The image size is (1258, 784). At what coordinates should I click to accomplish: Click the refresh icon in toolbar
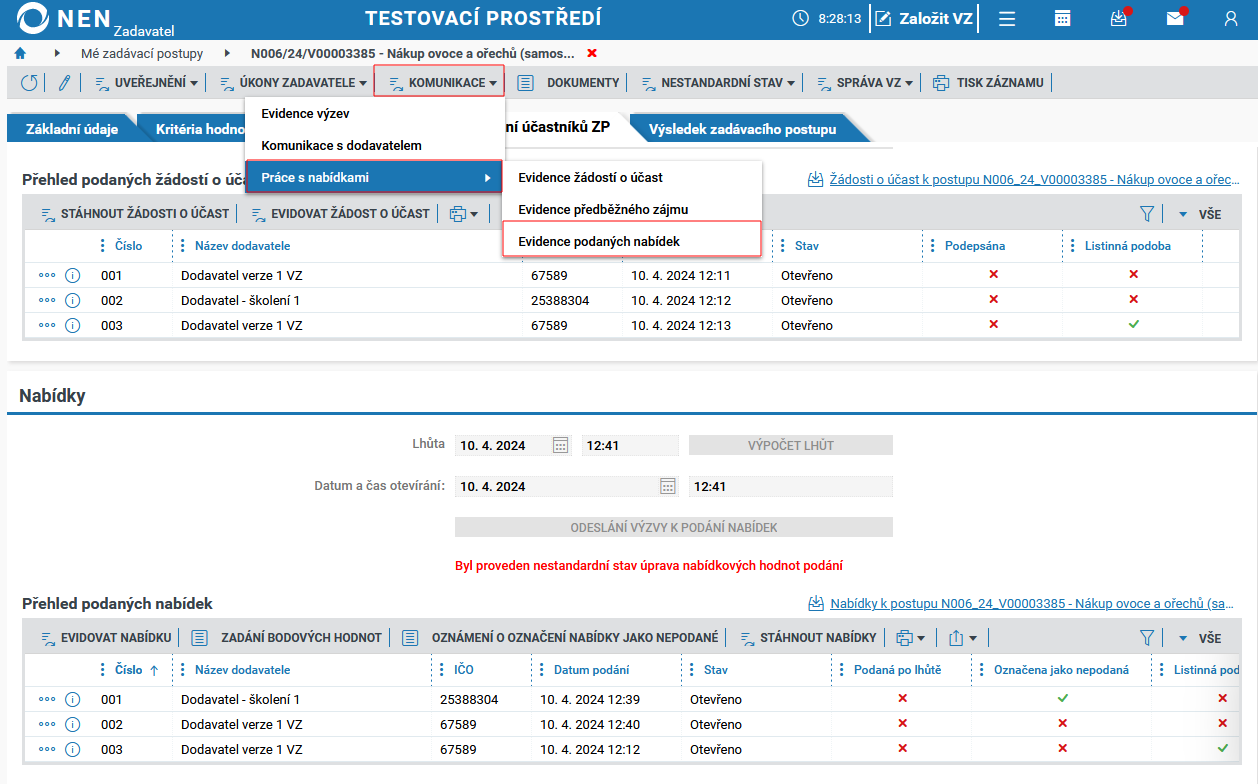[29, 83]
